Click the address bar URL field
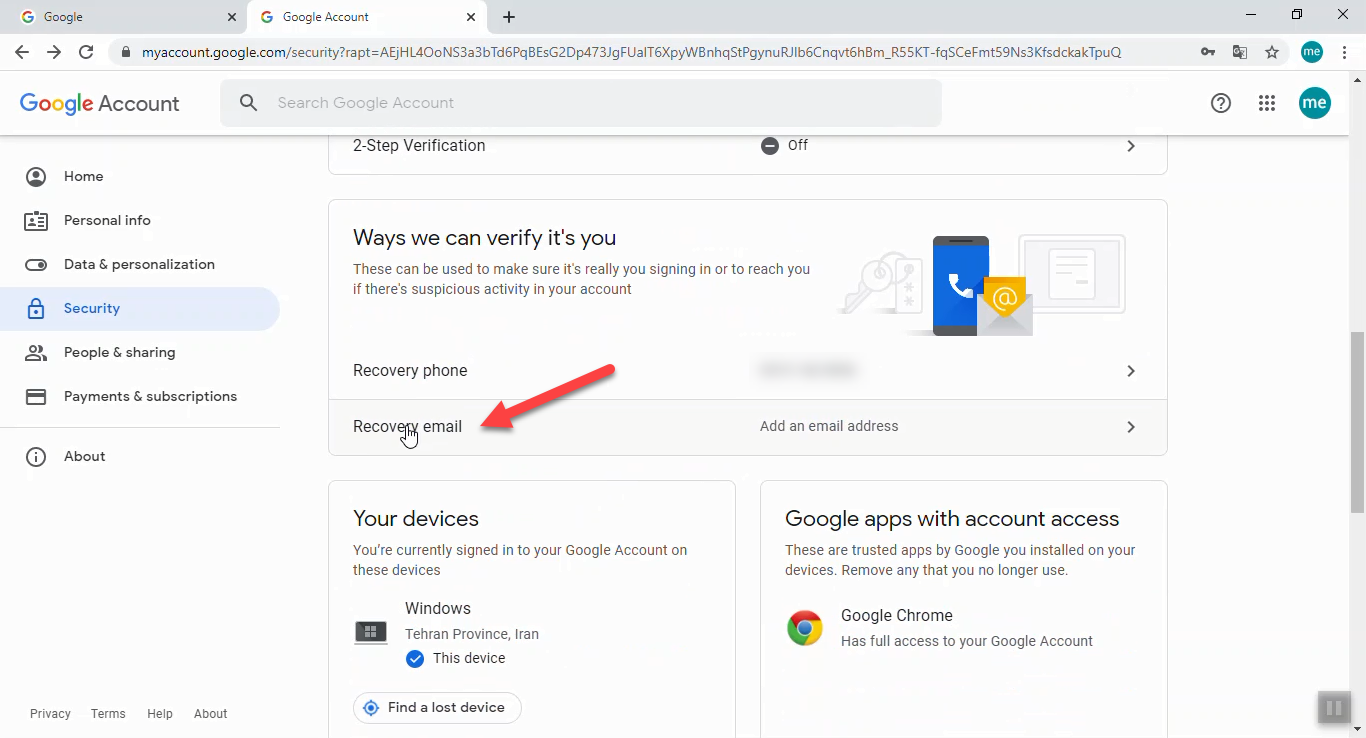Viewport: 1366px width, 738px height. (x=600, y=51)
